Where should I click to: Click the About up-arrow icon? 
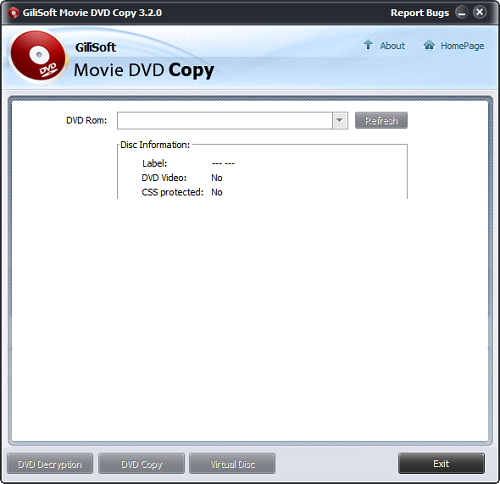(368, 45)
